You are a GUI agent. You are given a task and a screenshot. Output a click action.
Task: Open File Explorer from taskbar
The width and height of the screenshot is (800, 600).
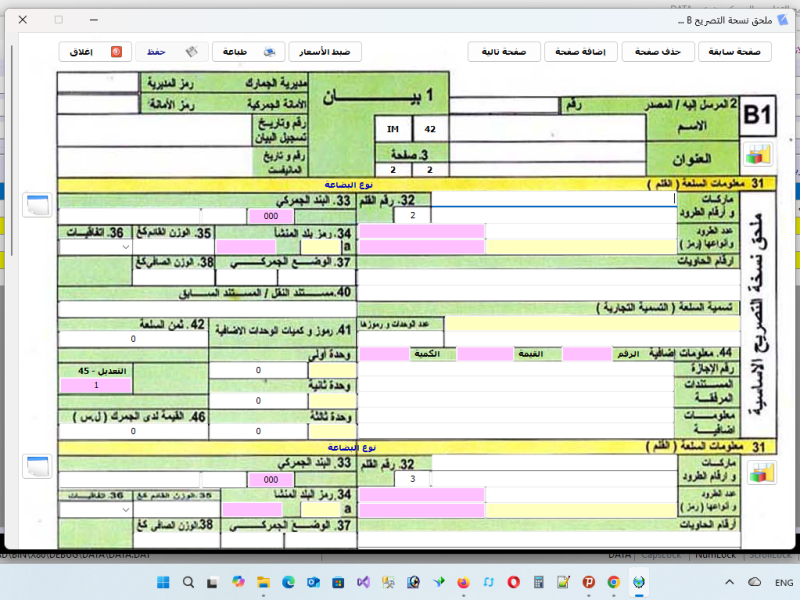pyautogui.click(x=263, y=582)
